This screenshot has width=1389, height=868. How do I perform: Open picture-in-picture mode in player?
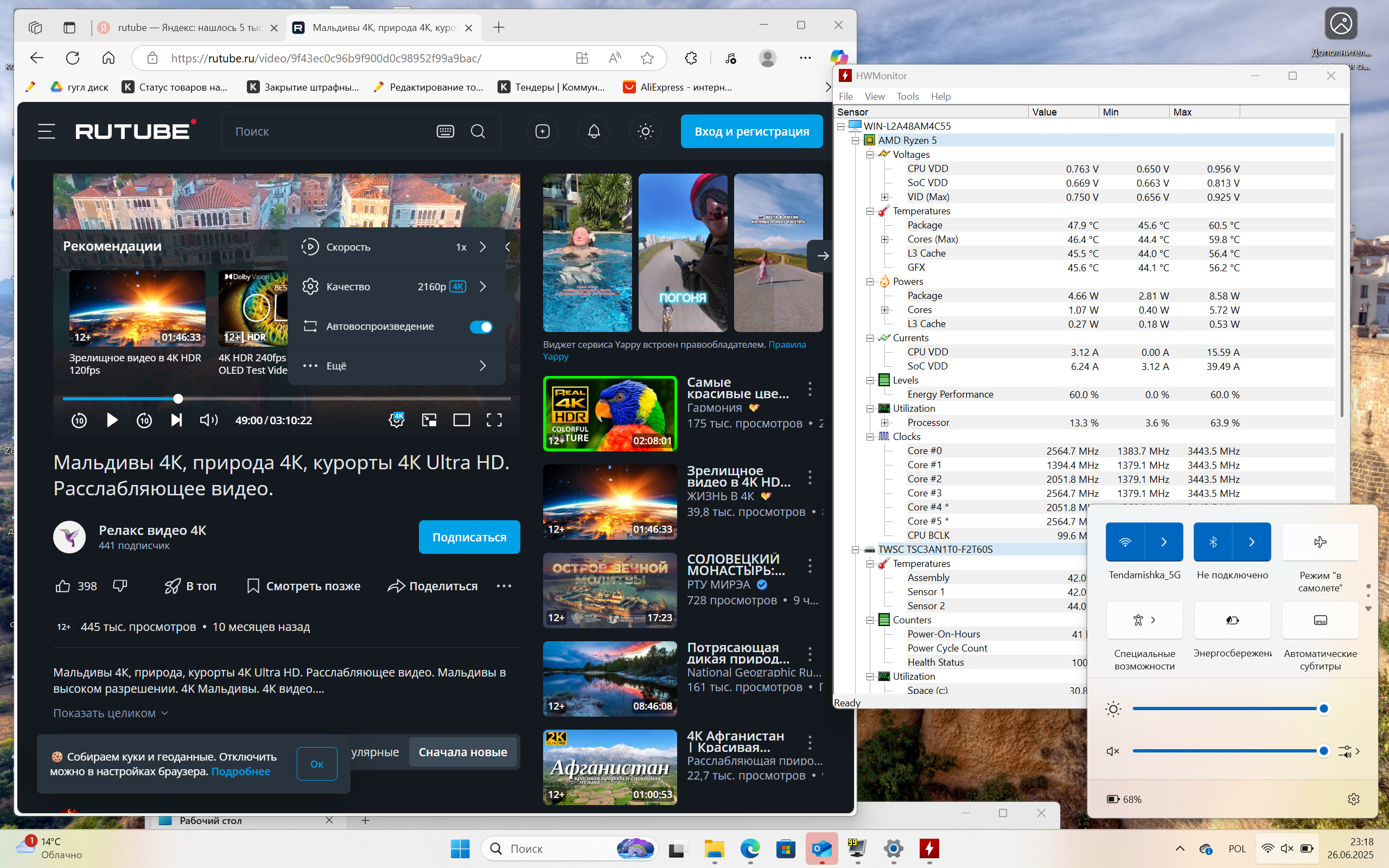[x=429, y=420]
